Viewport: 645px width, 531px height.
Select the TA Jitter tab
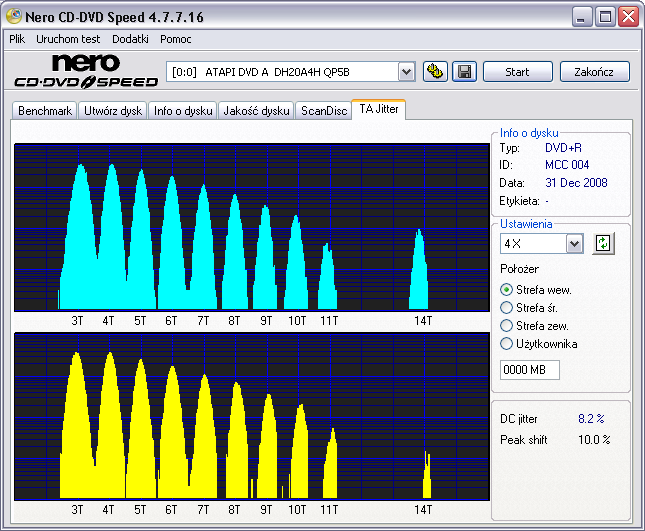click(379, 109)
